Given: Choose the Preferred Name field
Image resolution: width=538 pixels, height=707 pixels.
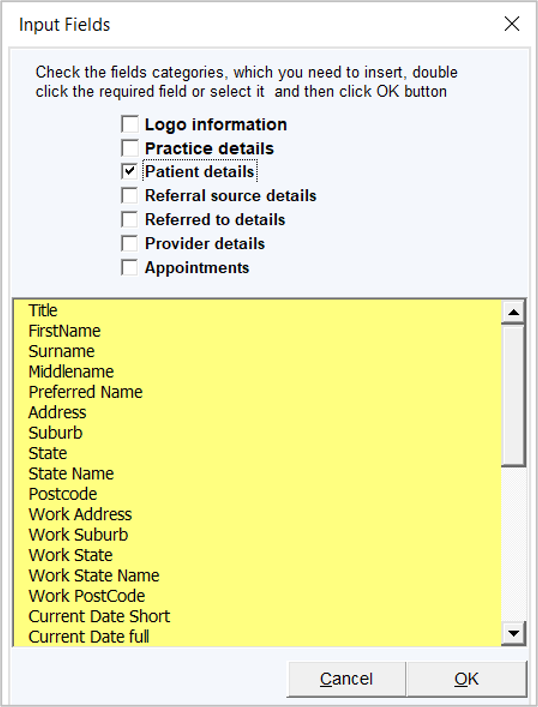Looking at the screenshot, I should point(86,392).
